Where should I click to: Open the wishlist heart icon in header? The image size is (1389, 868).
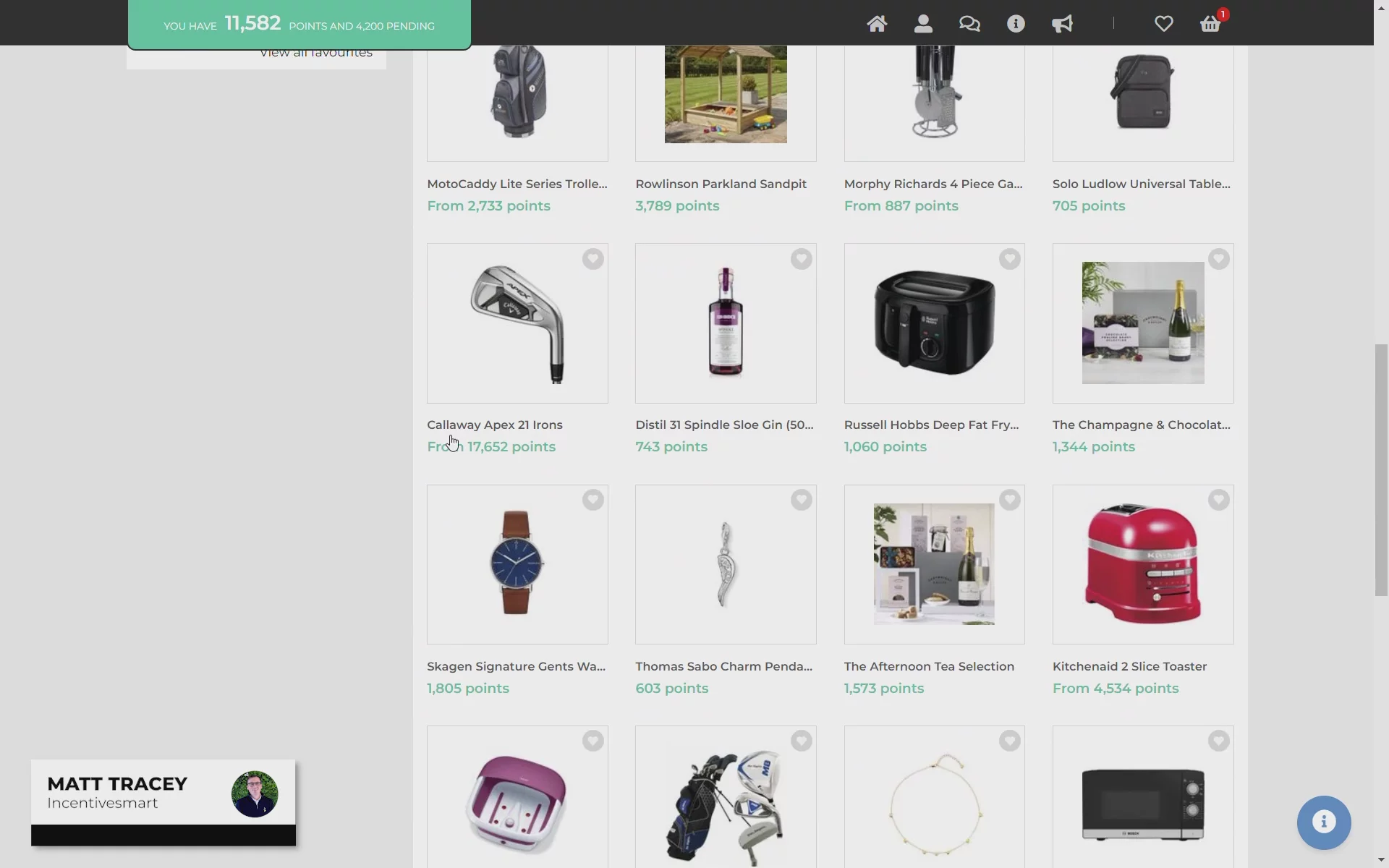(1163, 24)
